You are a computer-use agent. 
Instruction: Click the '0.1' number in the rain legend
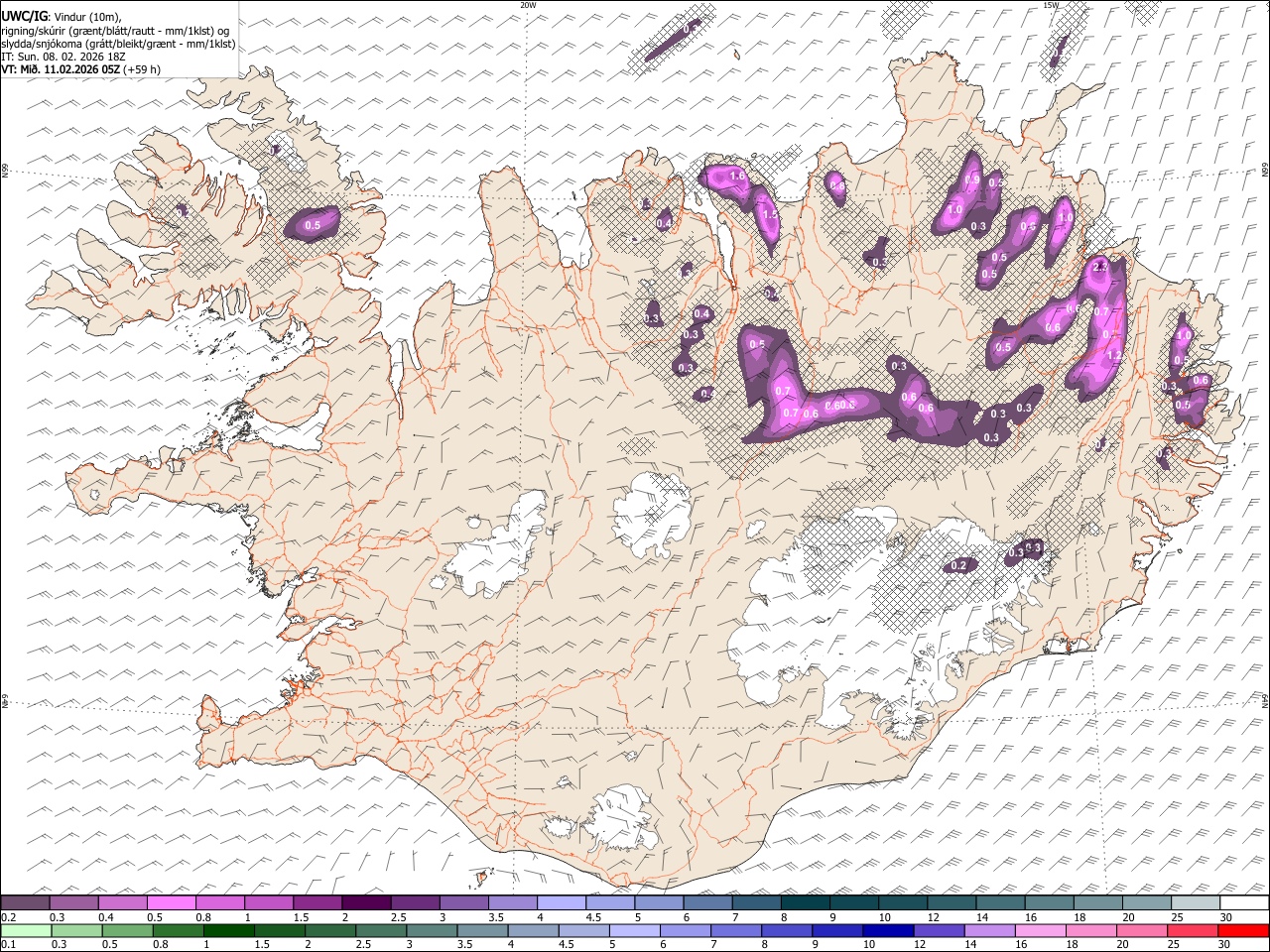coord(7,944)
